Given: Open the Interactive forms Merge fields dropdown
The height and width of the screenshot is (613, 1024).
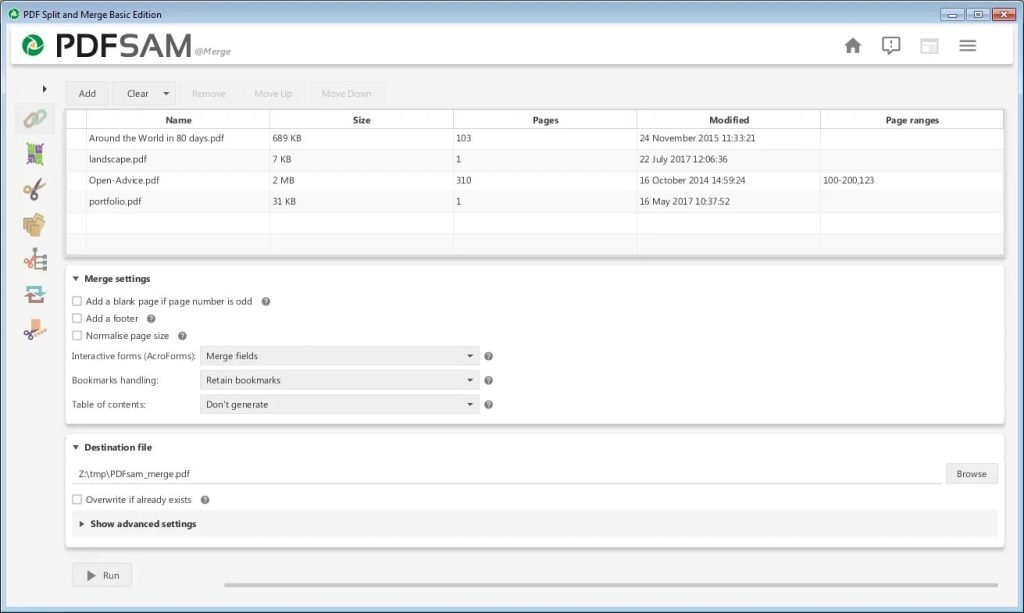Looking at the screenshot, I should [340, 356].
